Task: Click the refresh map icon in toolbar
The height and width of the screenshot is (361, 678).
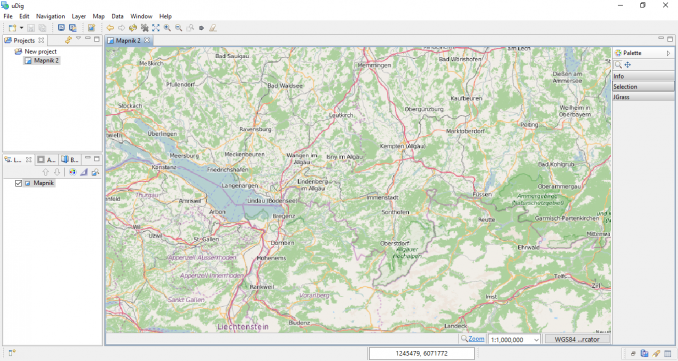Action: (133, 28)
